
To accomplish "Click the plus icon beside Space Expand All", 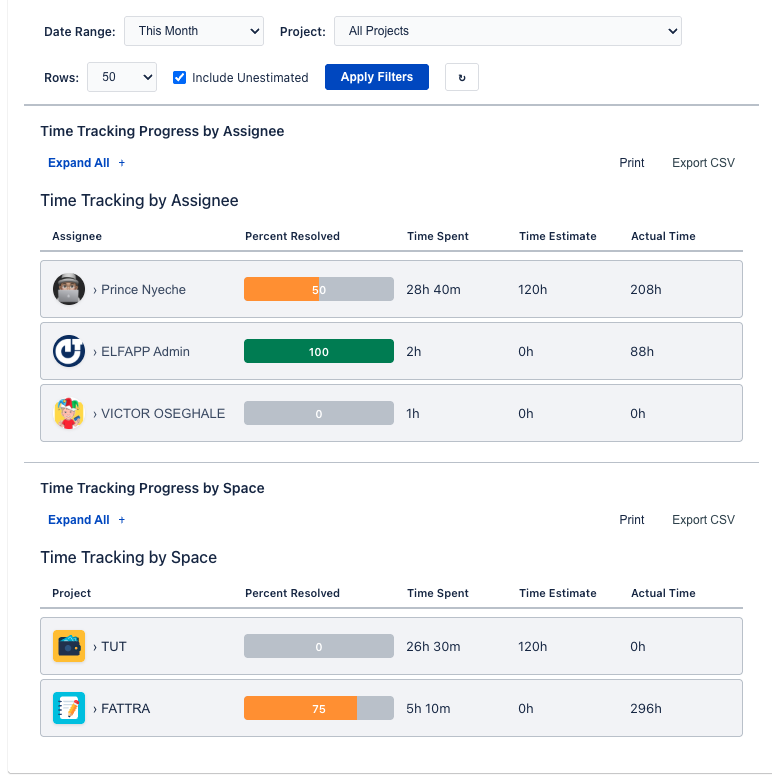I will pos(122,519).
